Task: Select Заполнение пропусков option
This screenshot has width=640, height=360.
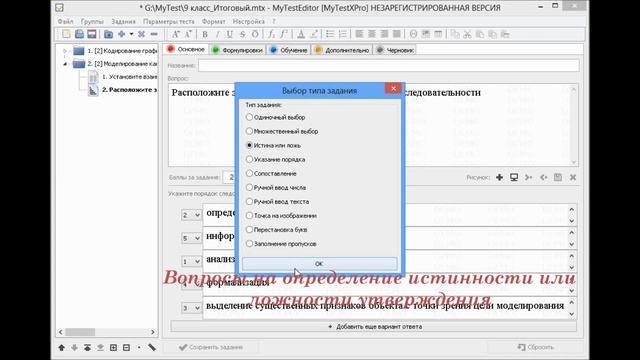Action: click(281, 244)
